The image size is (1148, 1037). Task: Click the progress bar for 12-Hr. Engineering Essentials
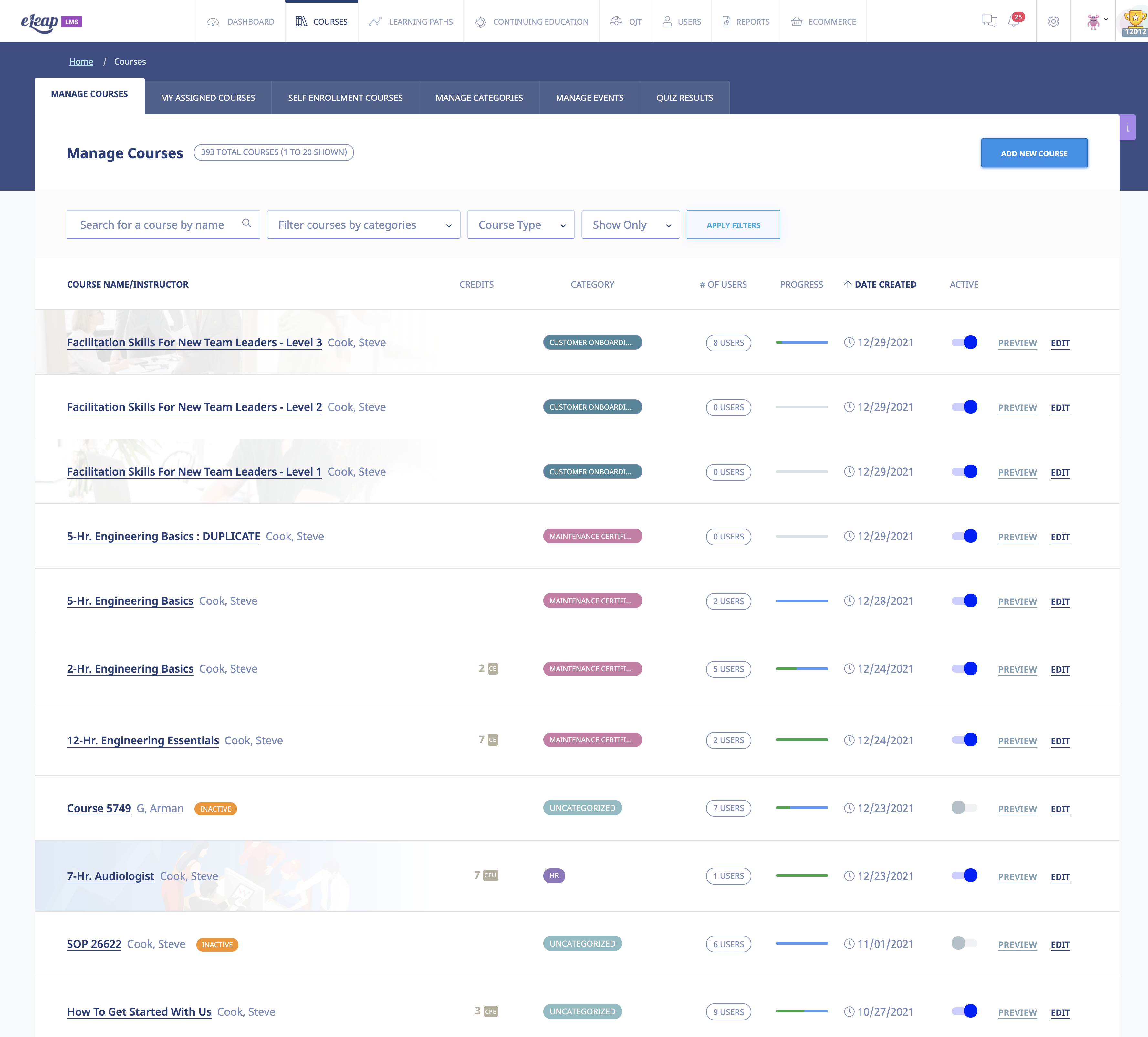[801, 740]
